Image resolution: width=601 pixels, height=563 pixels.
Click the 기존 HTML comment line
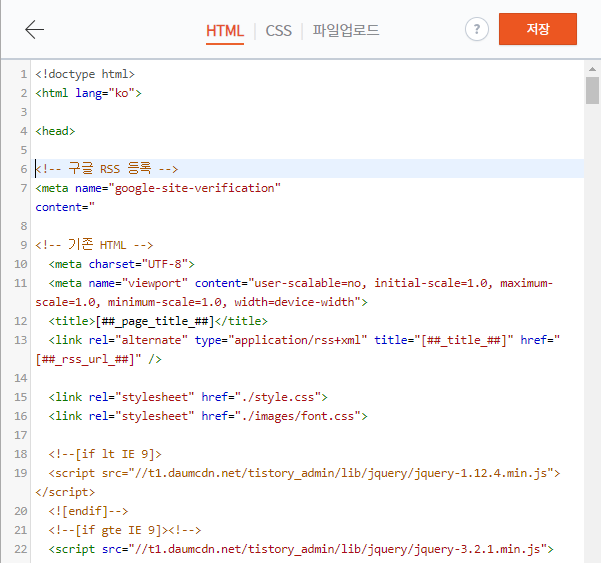pyautogui.click(x=94, y=245)
